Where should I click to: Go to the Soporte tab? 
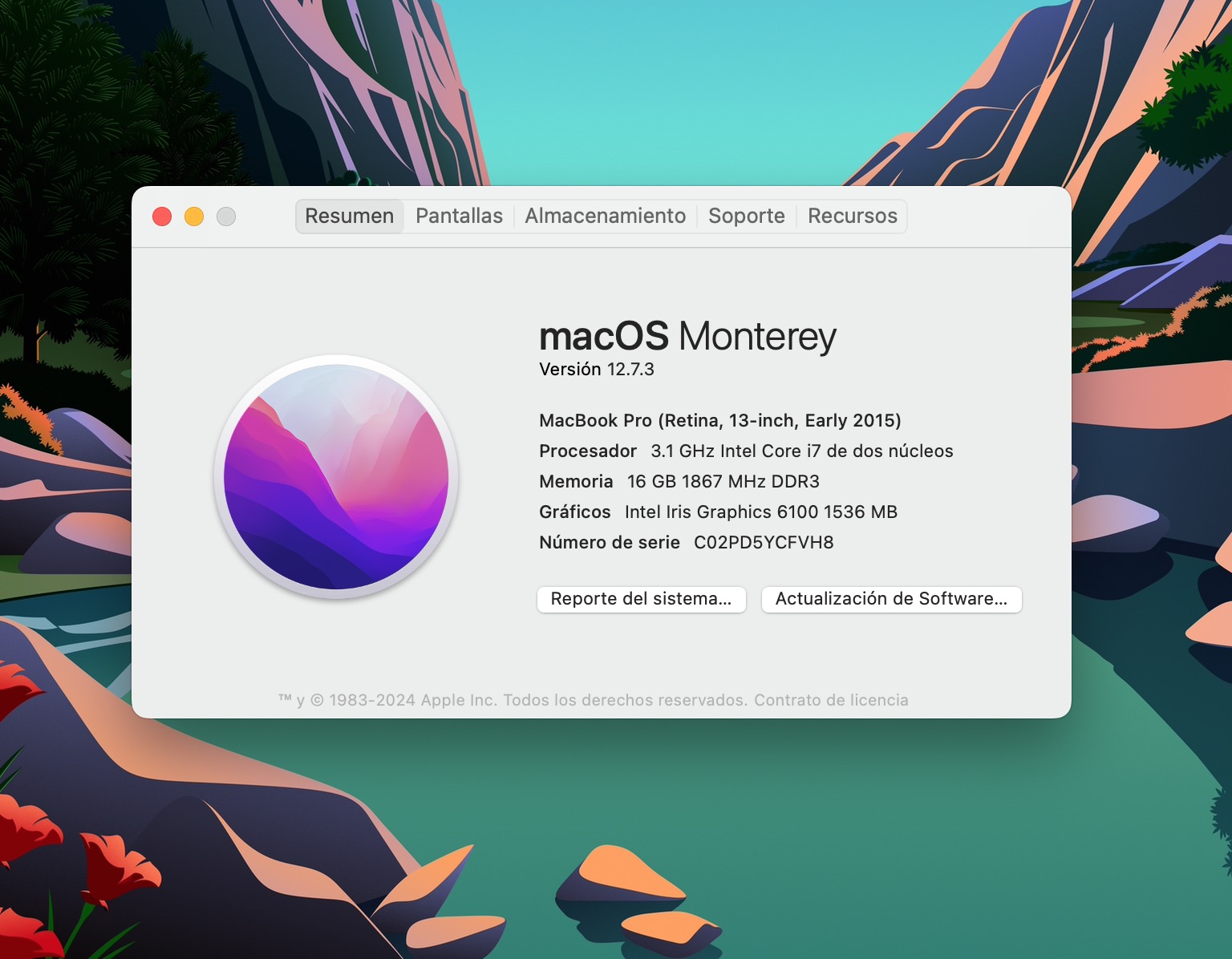[746, 216]
